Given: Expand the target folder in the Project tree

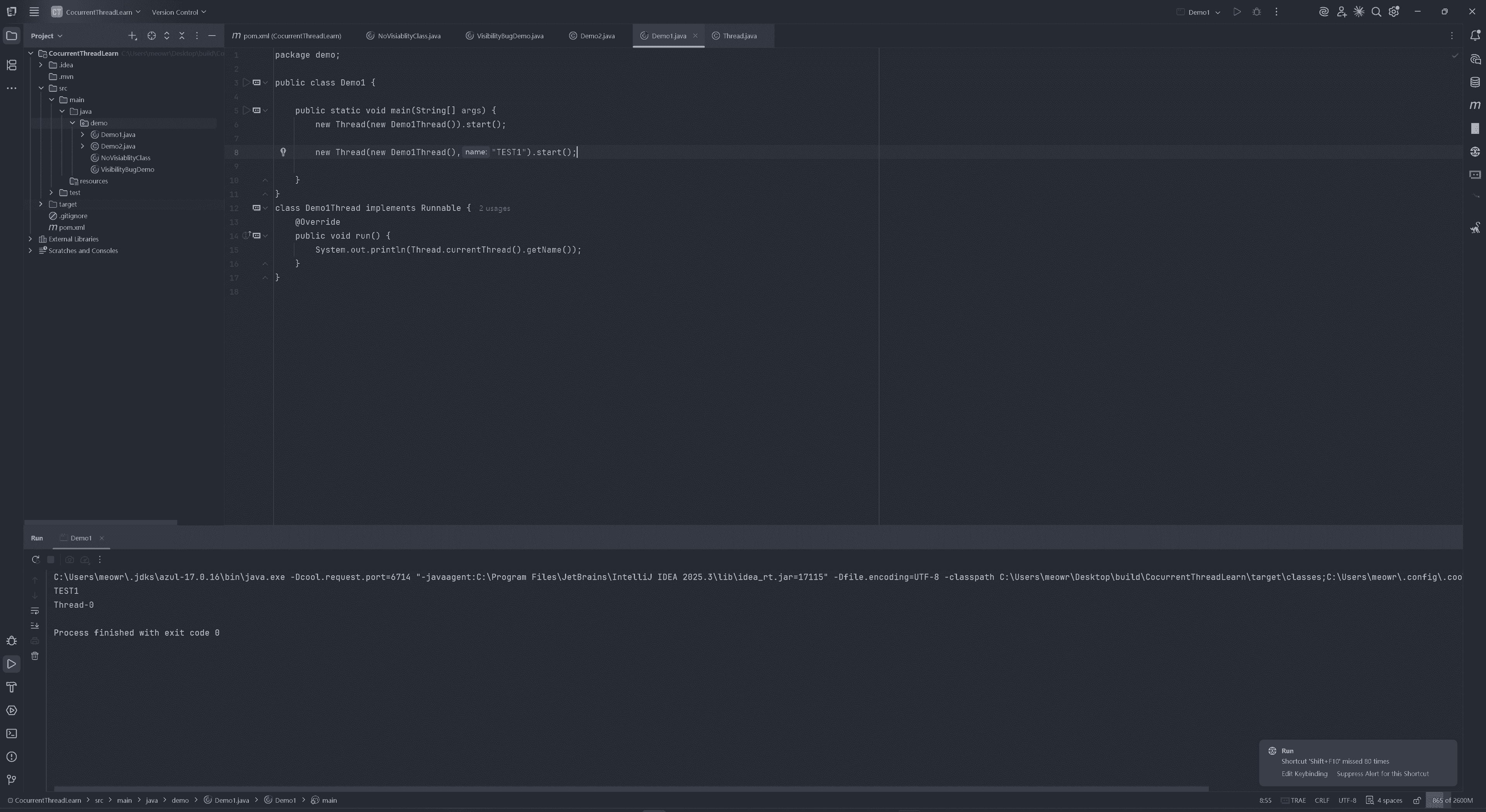Looking at the screenshot, I should 41,204.
